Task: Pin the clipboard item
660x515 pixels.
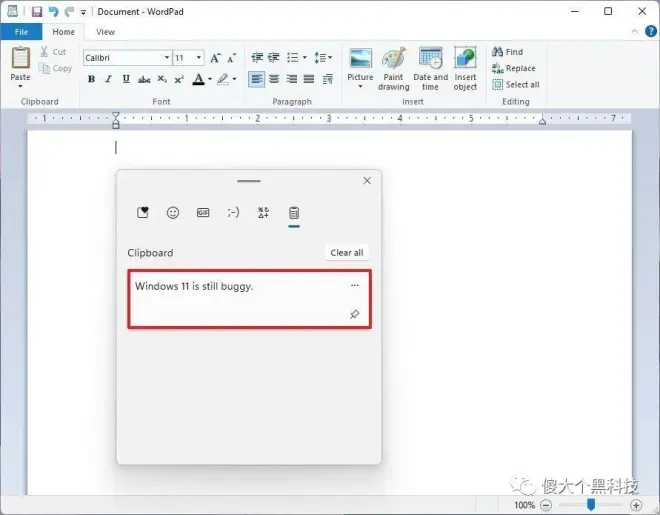Action: click(354, 314)
